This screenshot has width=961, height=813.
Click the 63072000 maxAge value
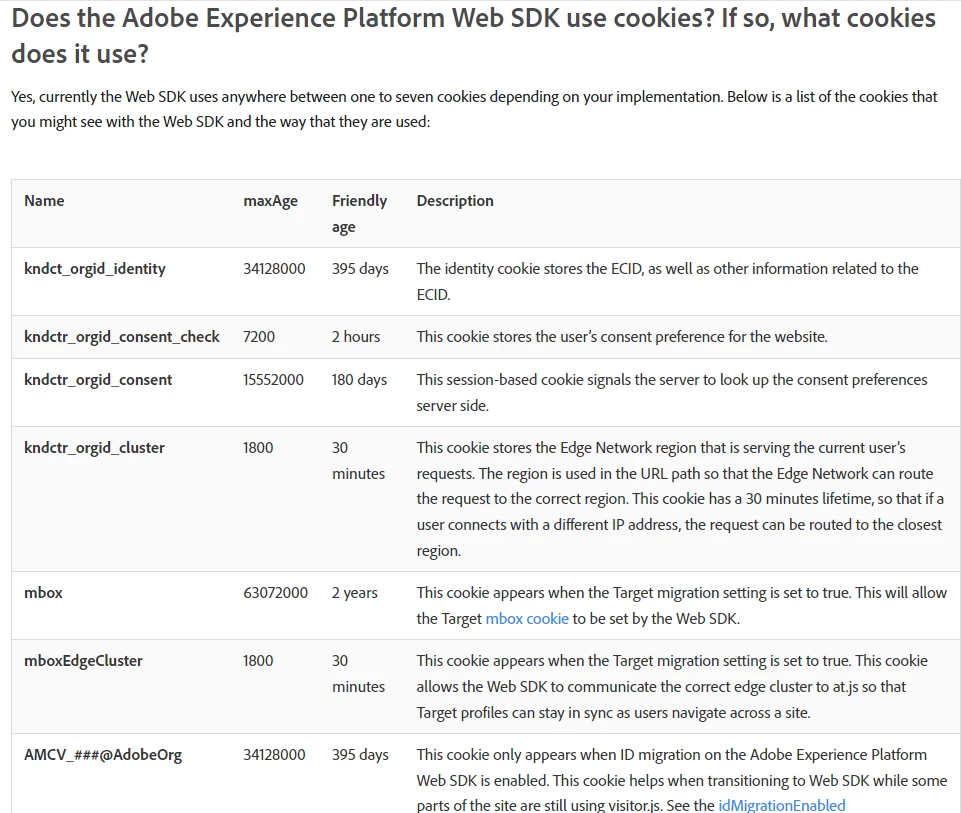(275, 593)
